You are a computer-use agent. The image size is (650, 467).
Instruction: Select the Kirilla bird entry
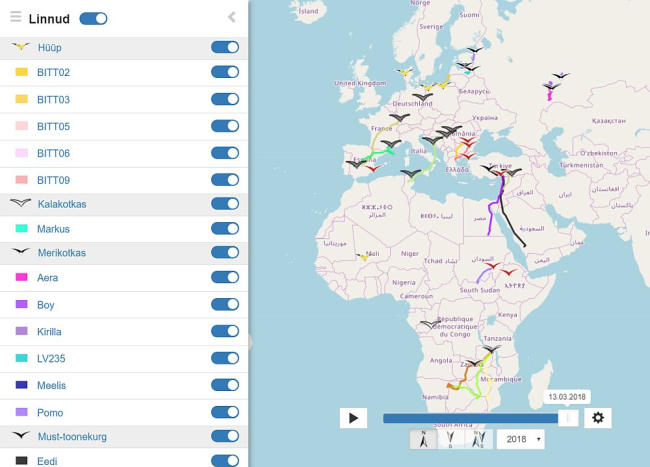click(49, 332)
